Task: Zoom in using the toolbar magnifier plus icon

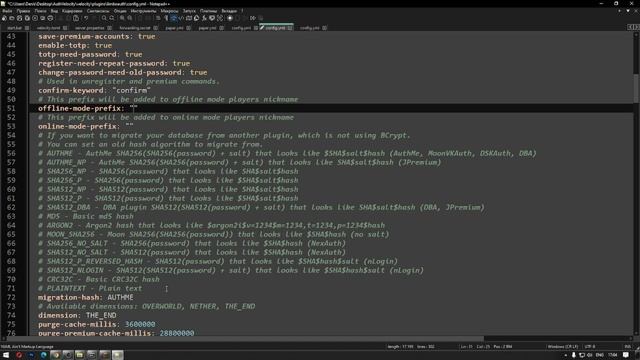Action: 122,18
